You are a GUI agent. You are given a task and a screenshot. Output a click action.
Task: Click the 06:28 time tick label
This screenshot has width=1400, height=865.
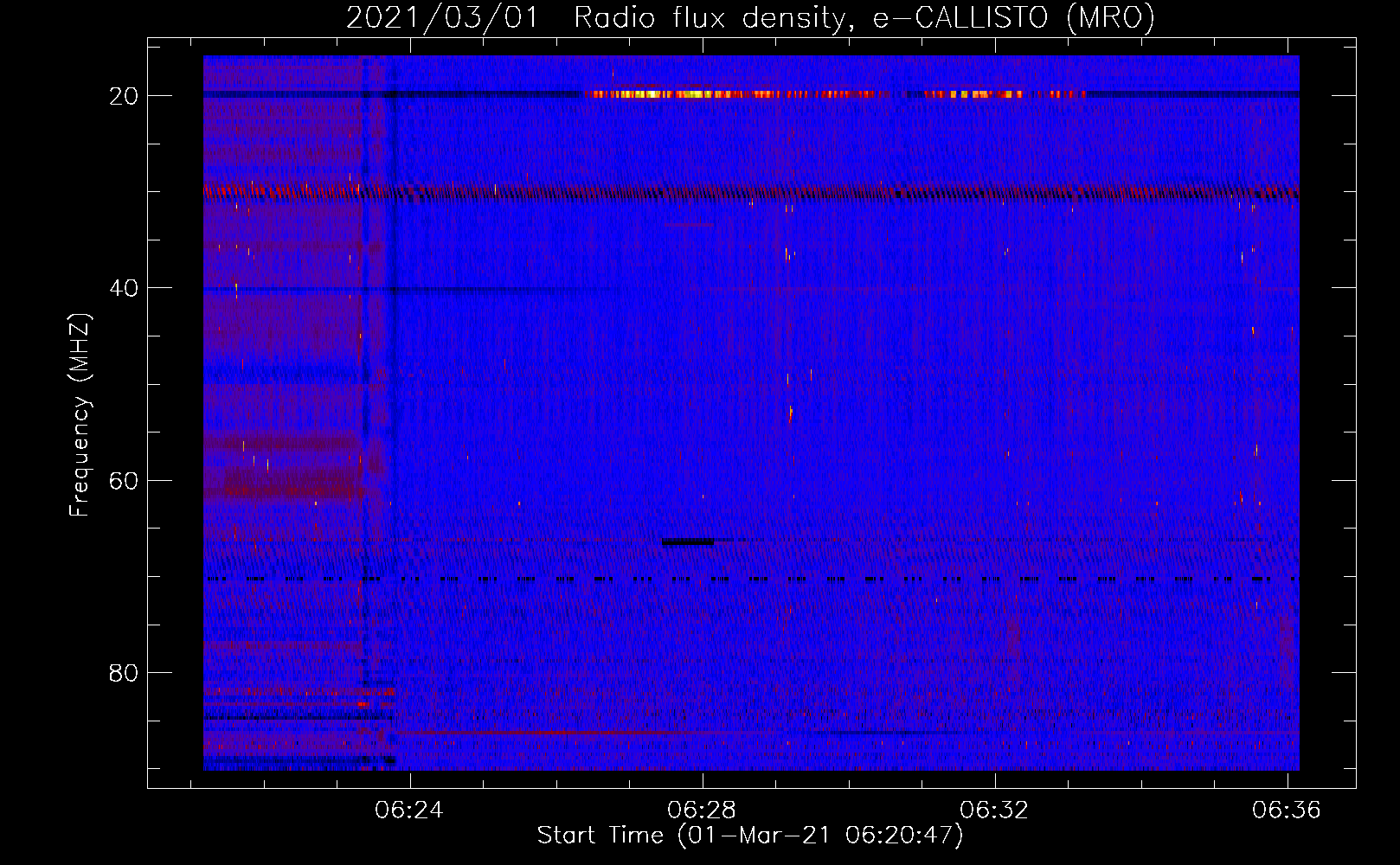(x=702, y=810)
